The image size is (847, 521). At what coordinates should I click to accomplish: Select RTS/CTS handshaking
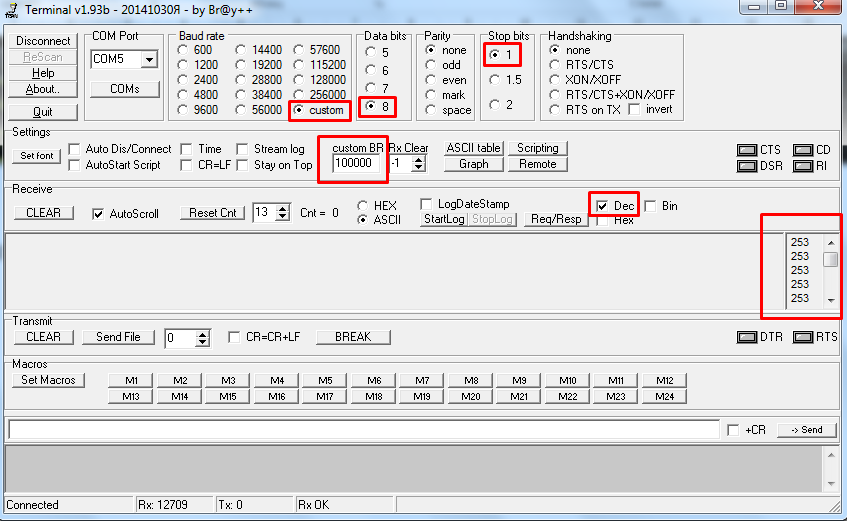[x=554, y=65]
